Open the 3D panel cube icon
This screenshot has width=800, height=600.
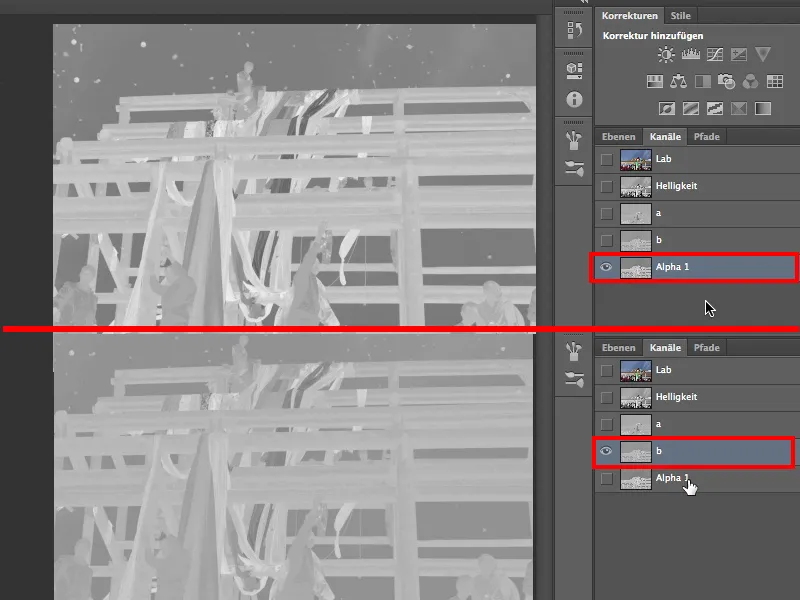tap(574, 70)
